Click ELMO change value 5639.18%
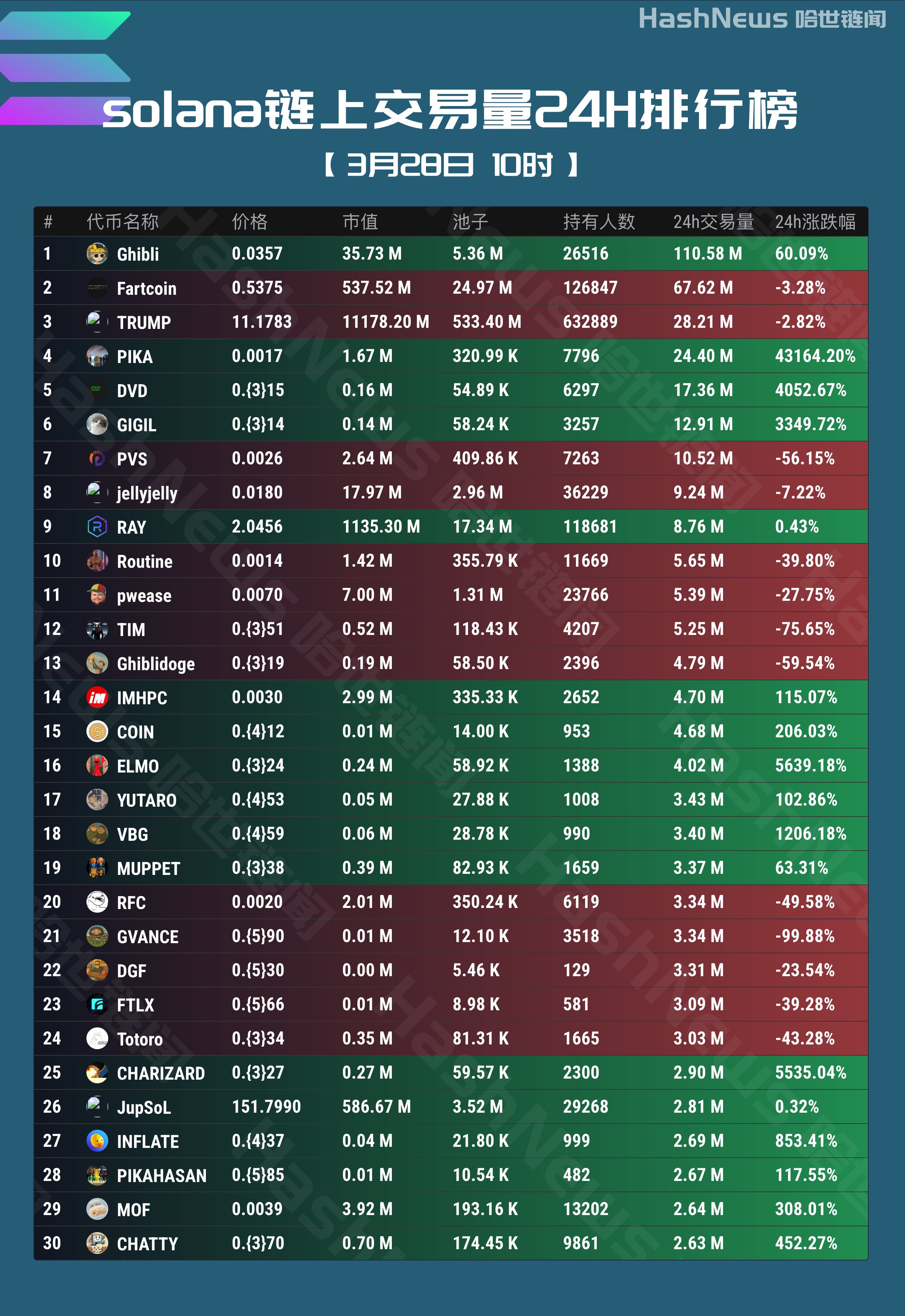Image resolution: width=905 pixels, height=1316 pixels. [x=811, y=765]
